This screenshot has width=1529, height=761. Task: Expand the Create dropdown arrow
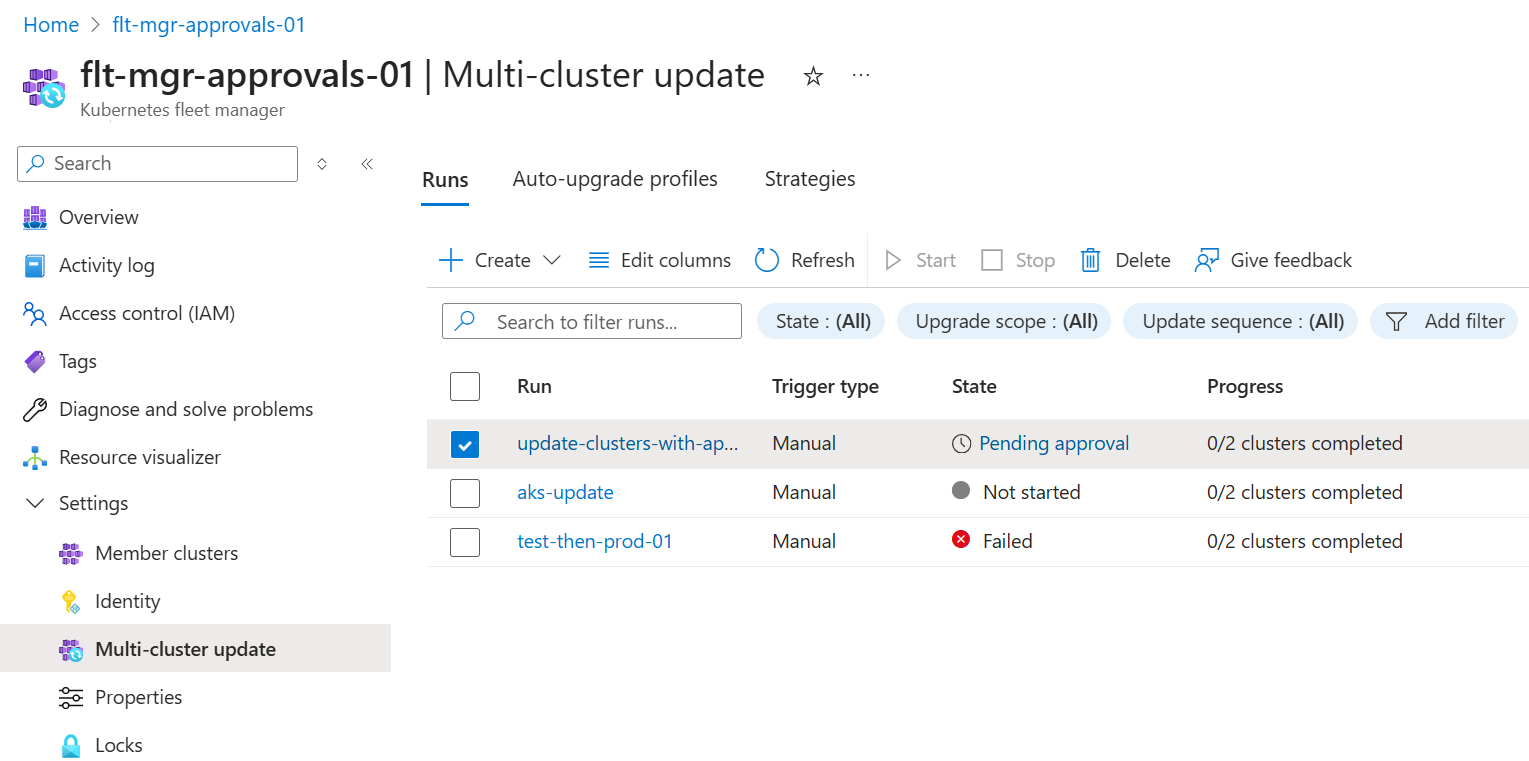click(551, 260)
